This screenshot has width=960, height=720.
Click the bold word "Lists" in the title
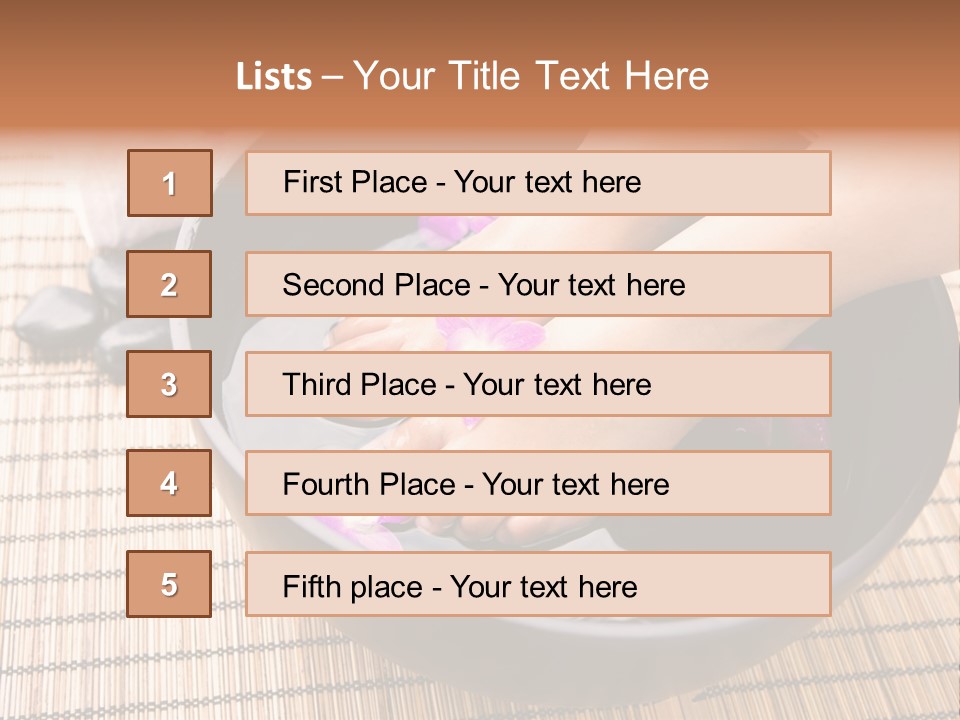274,77
